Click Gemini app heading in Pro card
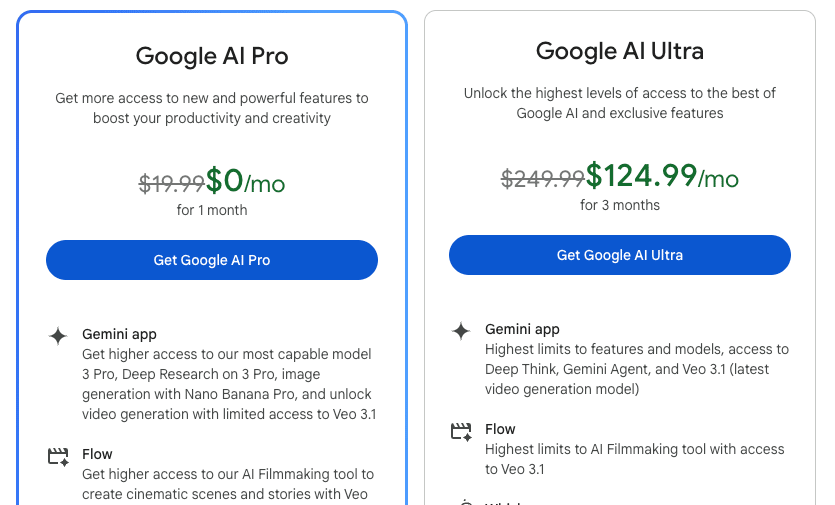Image resolution: width=835 pixels, height=505 pixels. click(119, 335)
